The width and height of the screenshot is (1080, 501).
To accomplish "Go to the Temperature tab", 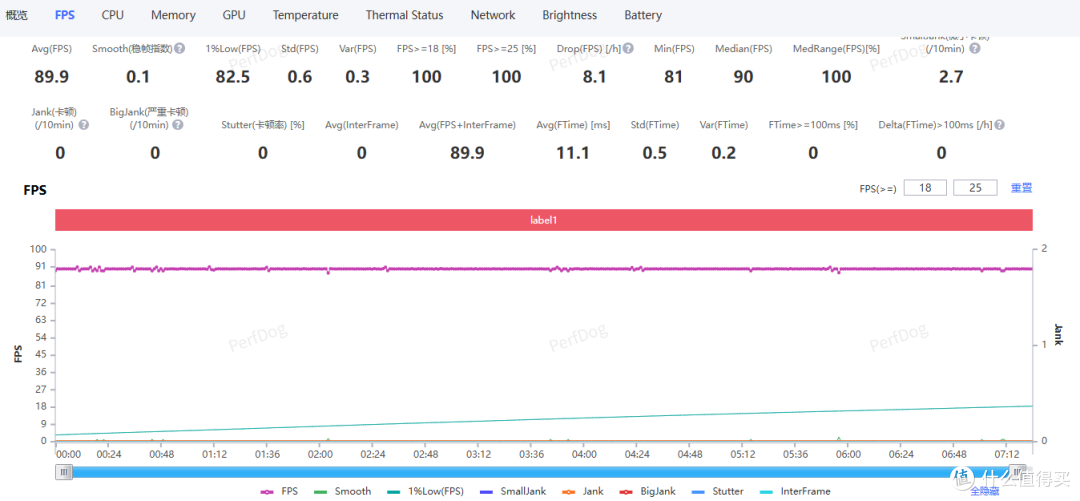I will click(305, 14).
